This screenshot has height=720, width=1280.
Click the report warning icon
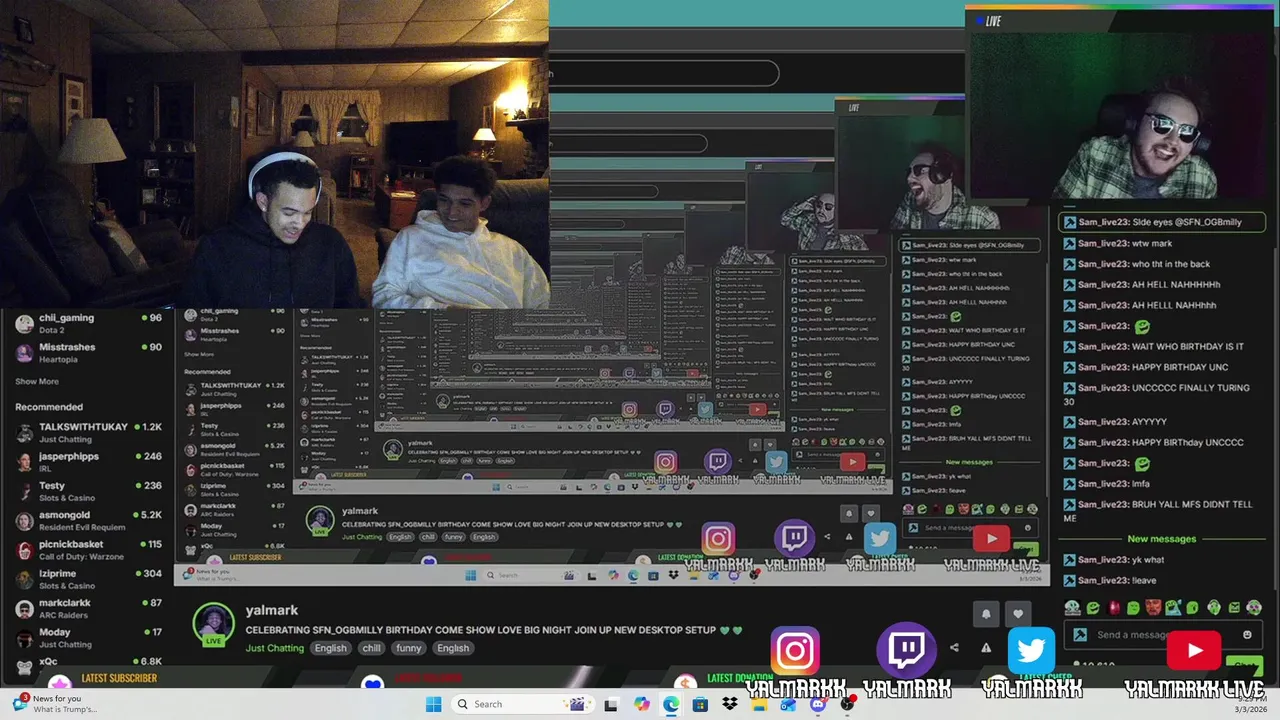coord(986,648)
